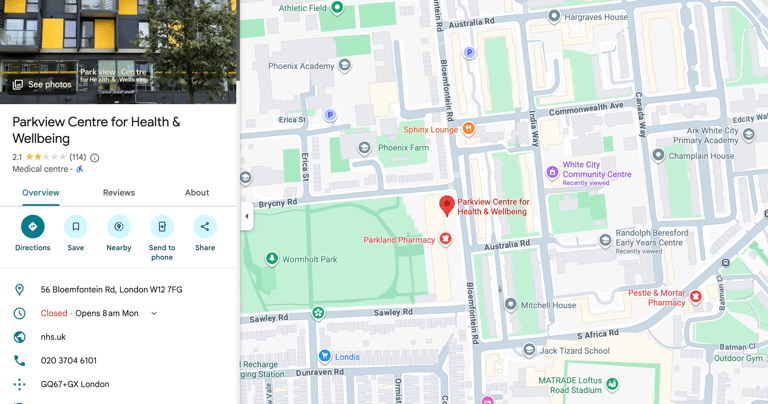The width and height of the screenshot is (768, 404).
Task: Select Parkland Pharmacy map marker
Action: (x=445, y=239)
